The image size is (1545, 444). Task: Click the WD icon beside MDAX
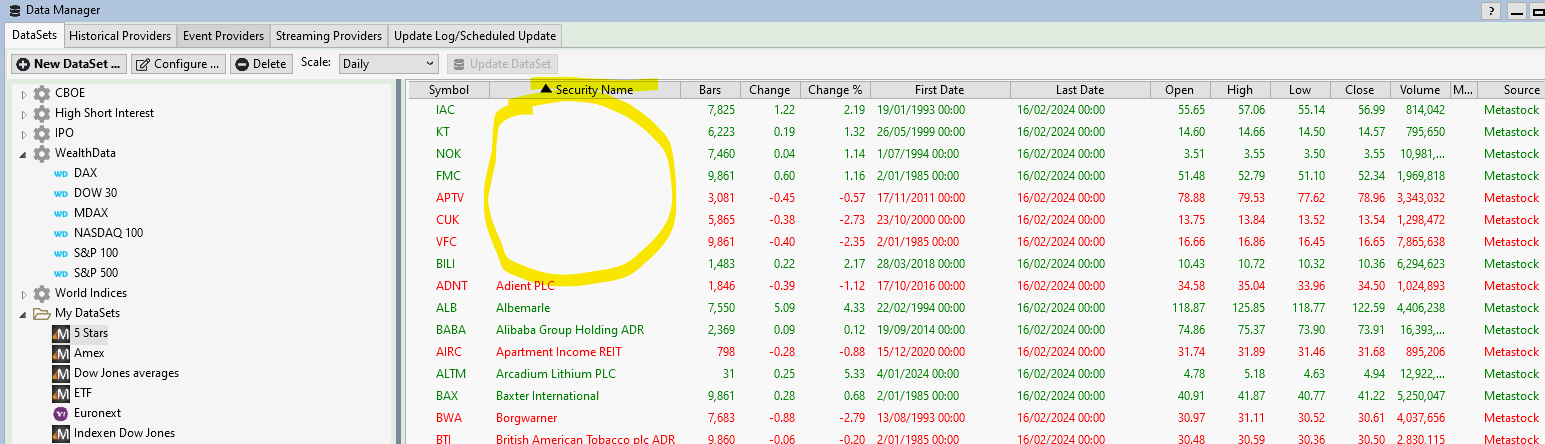[60, 213]
